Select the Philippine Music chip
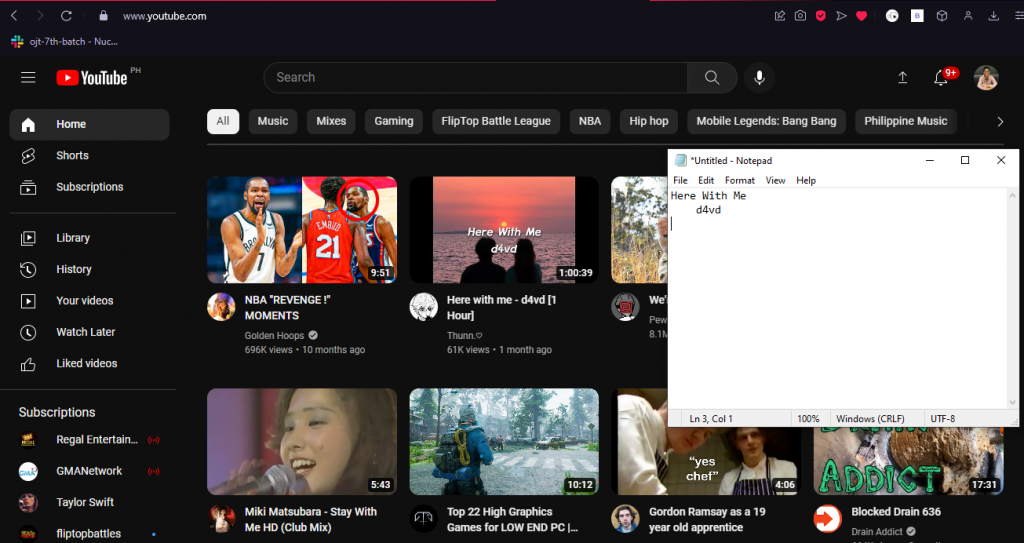The image size is (1024, 543). (906, 121)
